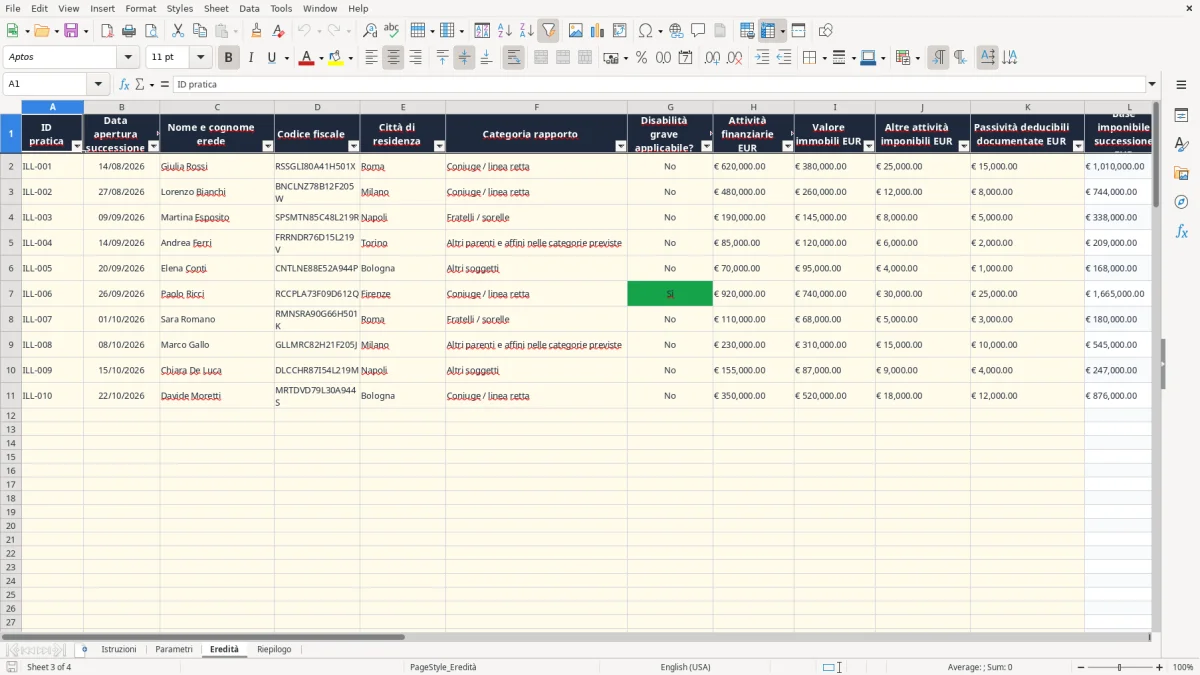This screenshot has height=675, width=1200.
Task: Insert an image using the toolbar icon
Action: click(x=576, y=31)
